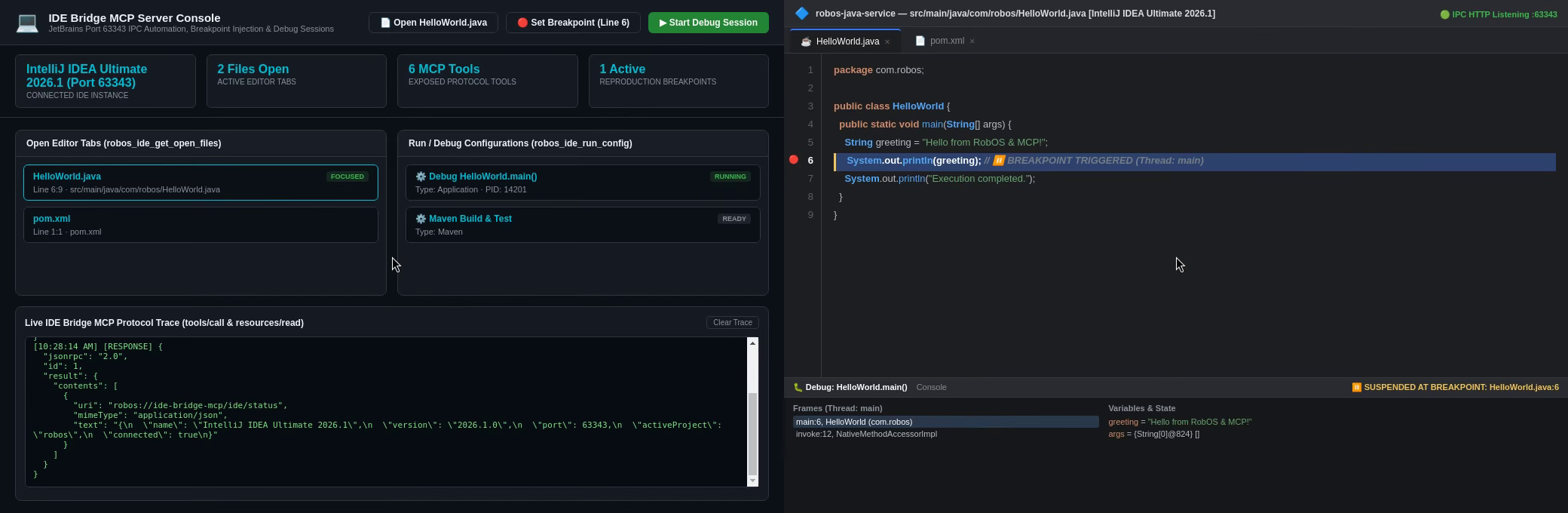Click the protocol trace scrollbar thumb
The image size is (1568, 513).
752,434
